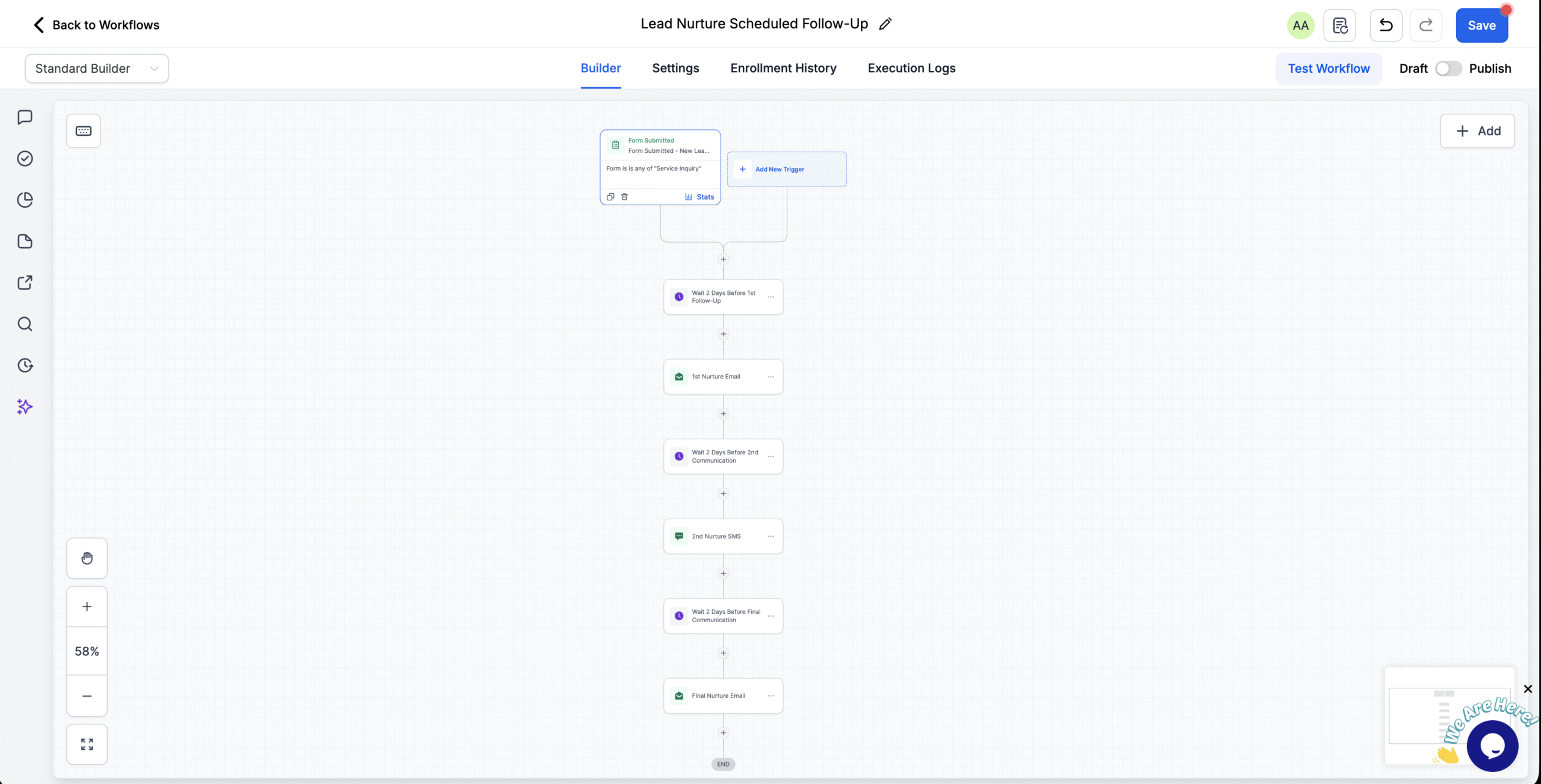This screenshot has height=784, width=1541.
Task: Add step between 1st Follow-Up wait and 1st Nurture Email
Action: (724, 334)
